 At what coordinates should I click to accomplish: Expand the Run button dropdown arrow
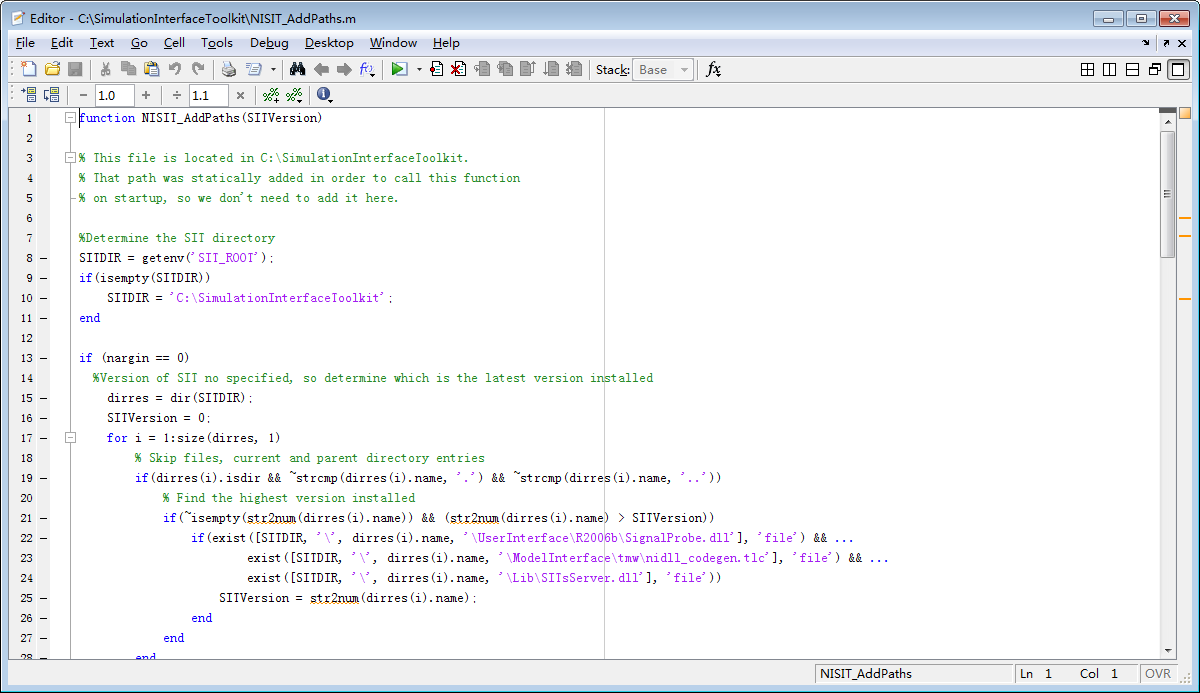pyautogui.click(x=418, y=68)
